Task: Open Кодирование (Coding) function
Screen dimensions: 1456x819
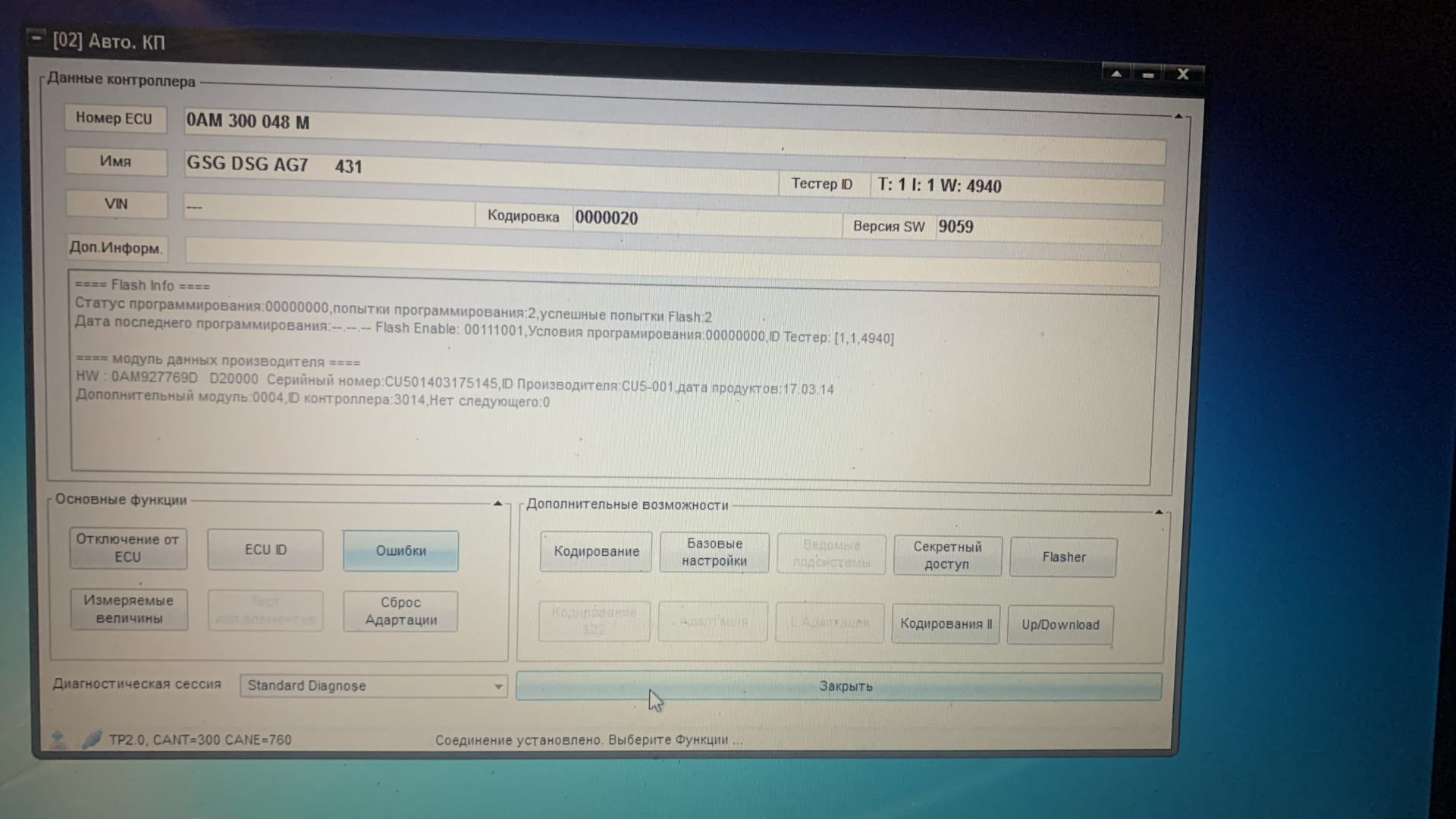Action: (x=596, y=551)
